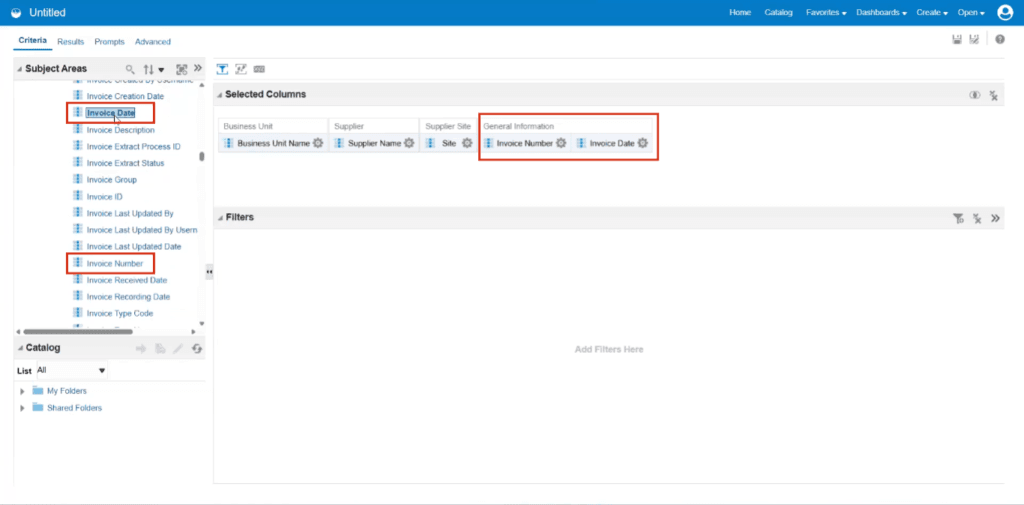1024x505 pixels.
Task: Click the Subject Areas horizontal scrollbar
Action: [x=78, y=332]
